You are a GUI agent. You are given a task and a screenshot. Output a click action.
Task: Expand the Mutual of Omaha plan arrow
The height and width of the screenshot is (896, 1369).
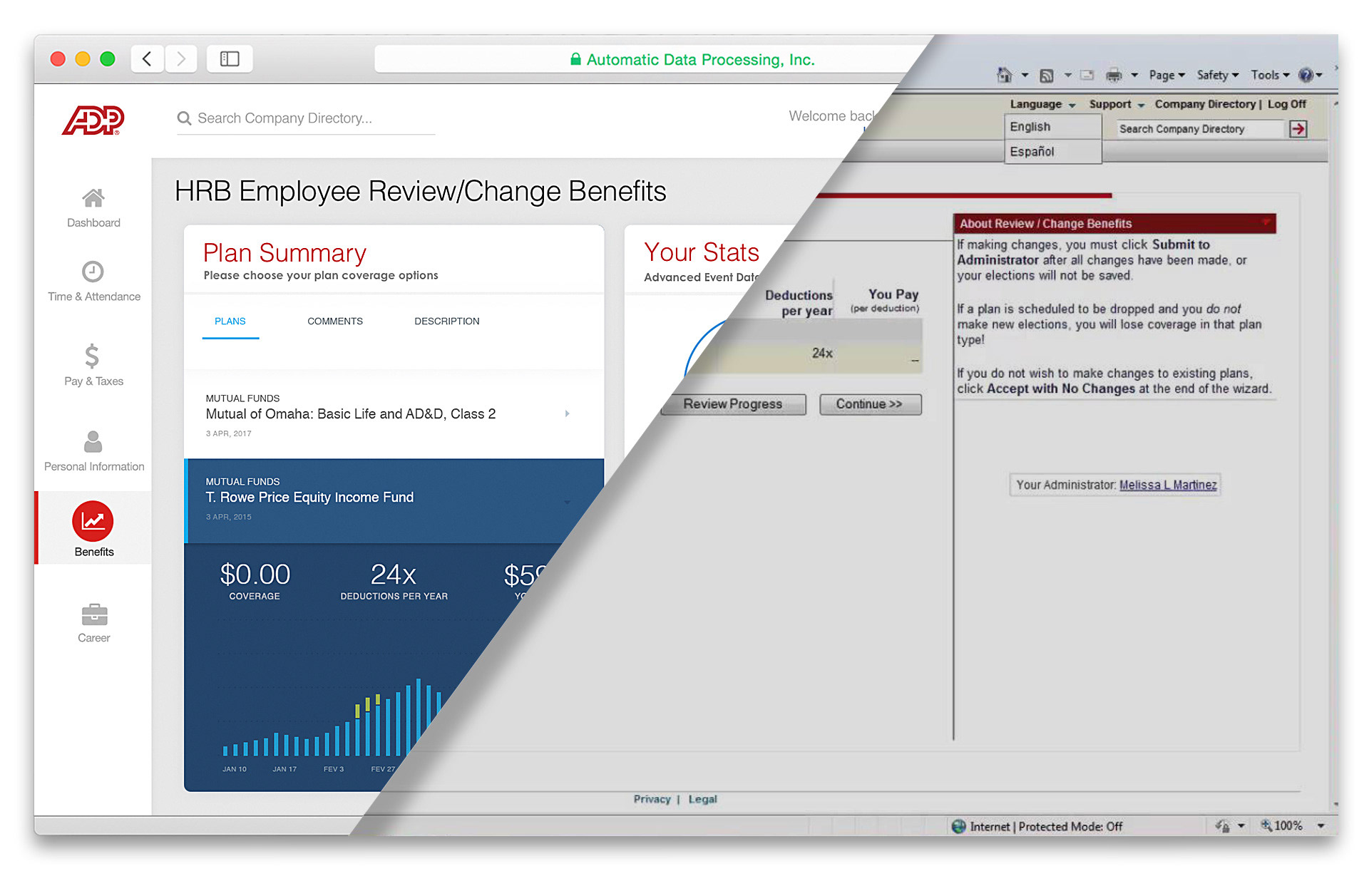tap(568, 413)
